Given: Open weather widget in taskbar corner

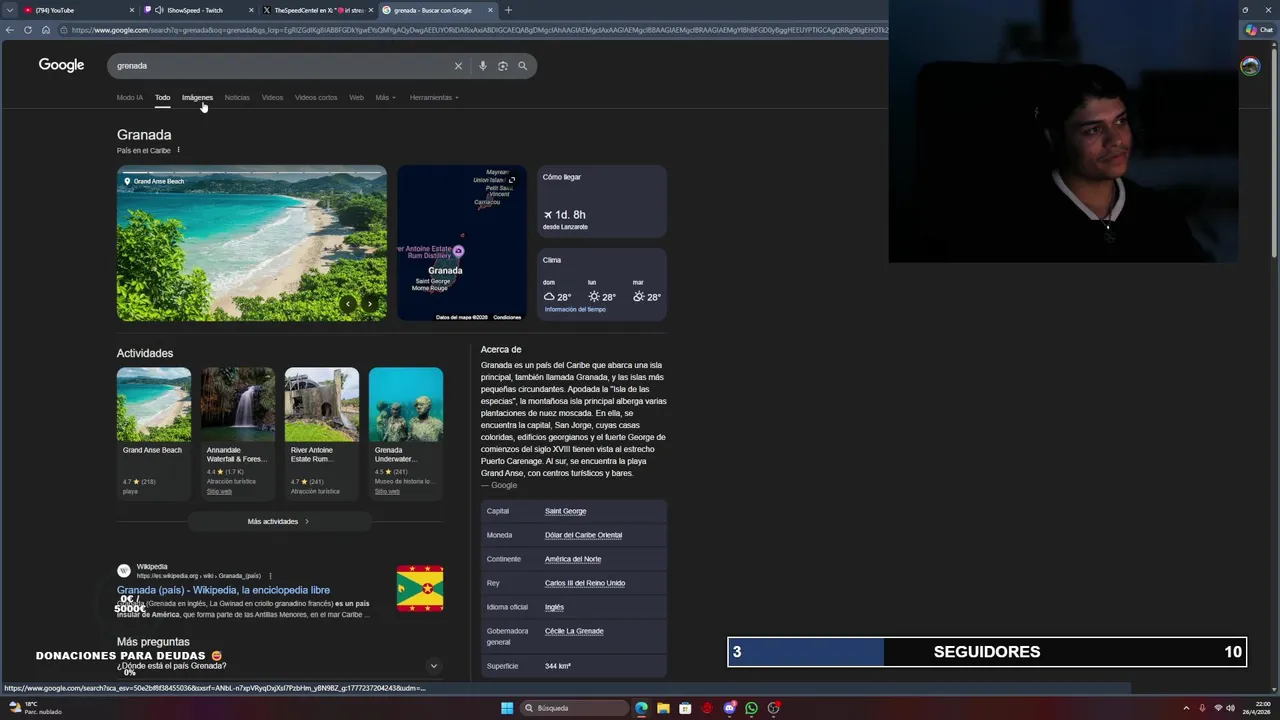Looking at the screenshot, I should [35, 708].
